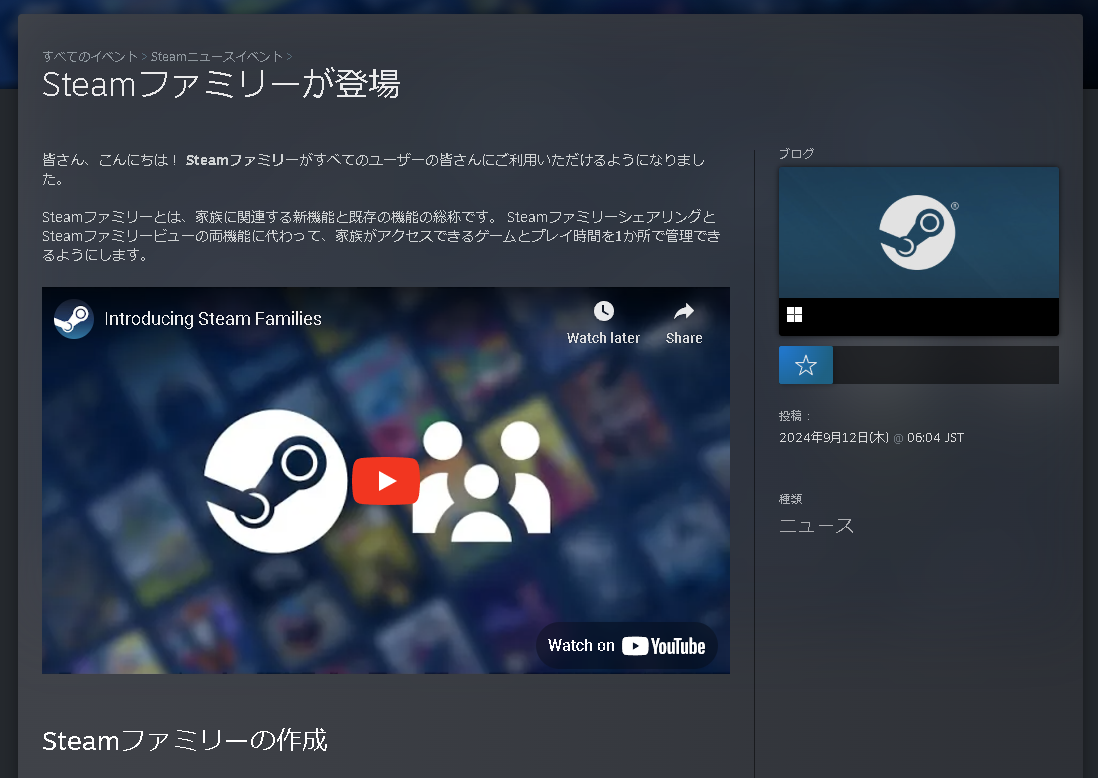Open the Steam channel avatar on the video
This screenshot has width=1098, height=778.
(x=73, y=318)
